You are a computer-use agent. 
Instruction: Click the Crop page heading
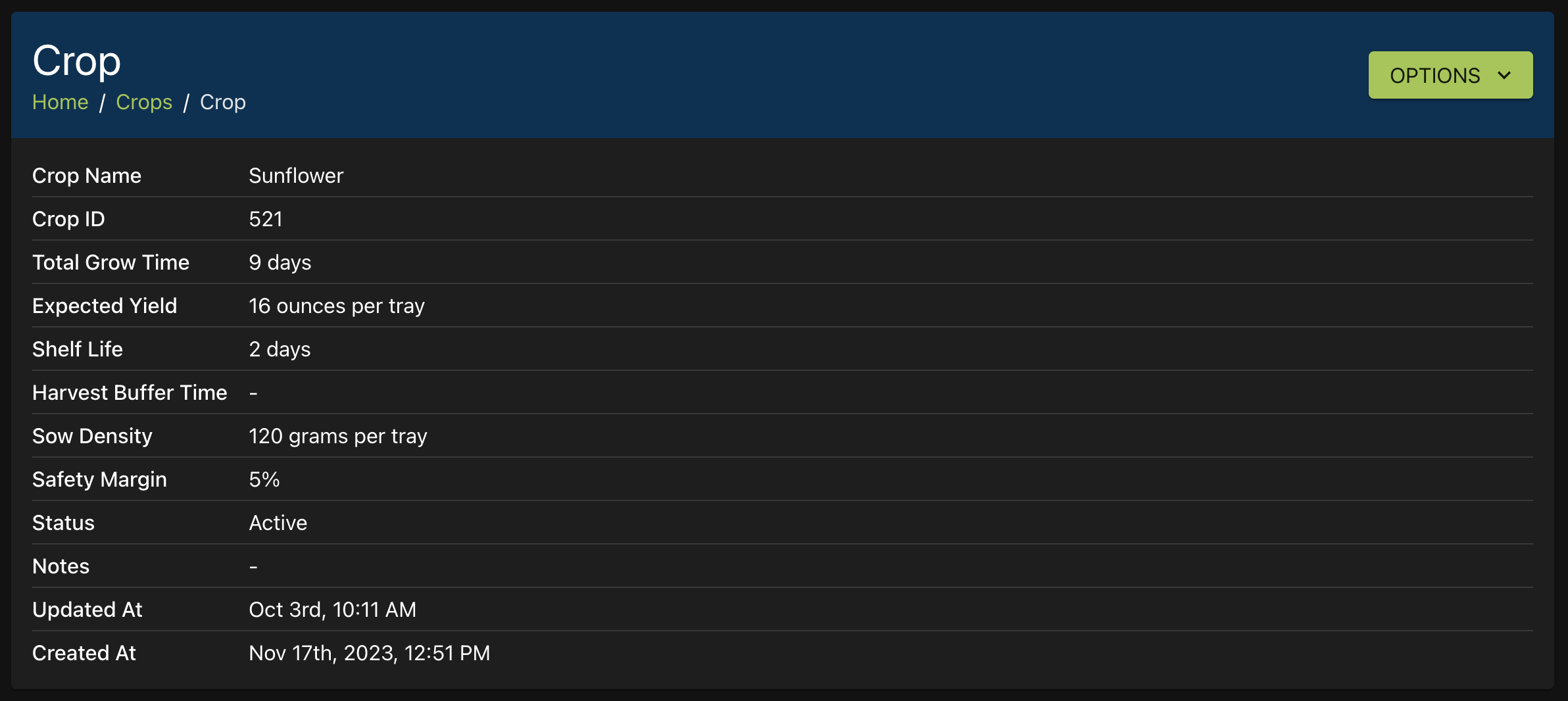76,60
